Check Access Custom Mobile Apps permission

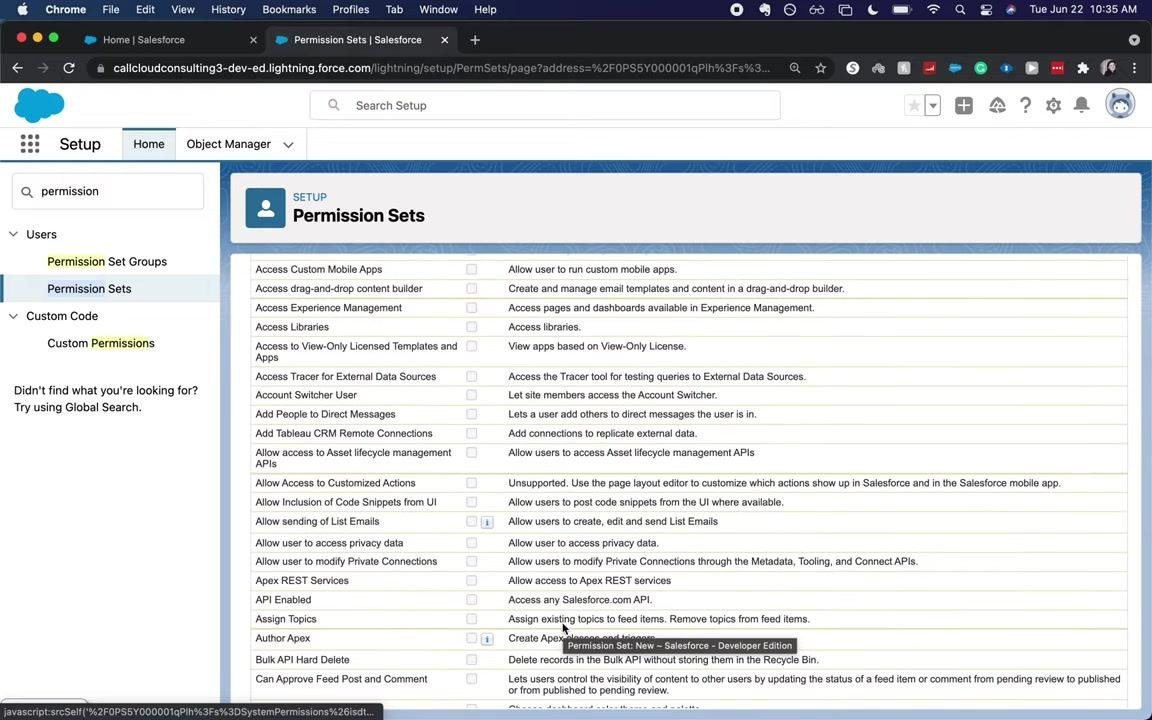[x=472, y=270]
